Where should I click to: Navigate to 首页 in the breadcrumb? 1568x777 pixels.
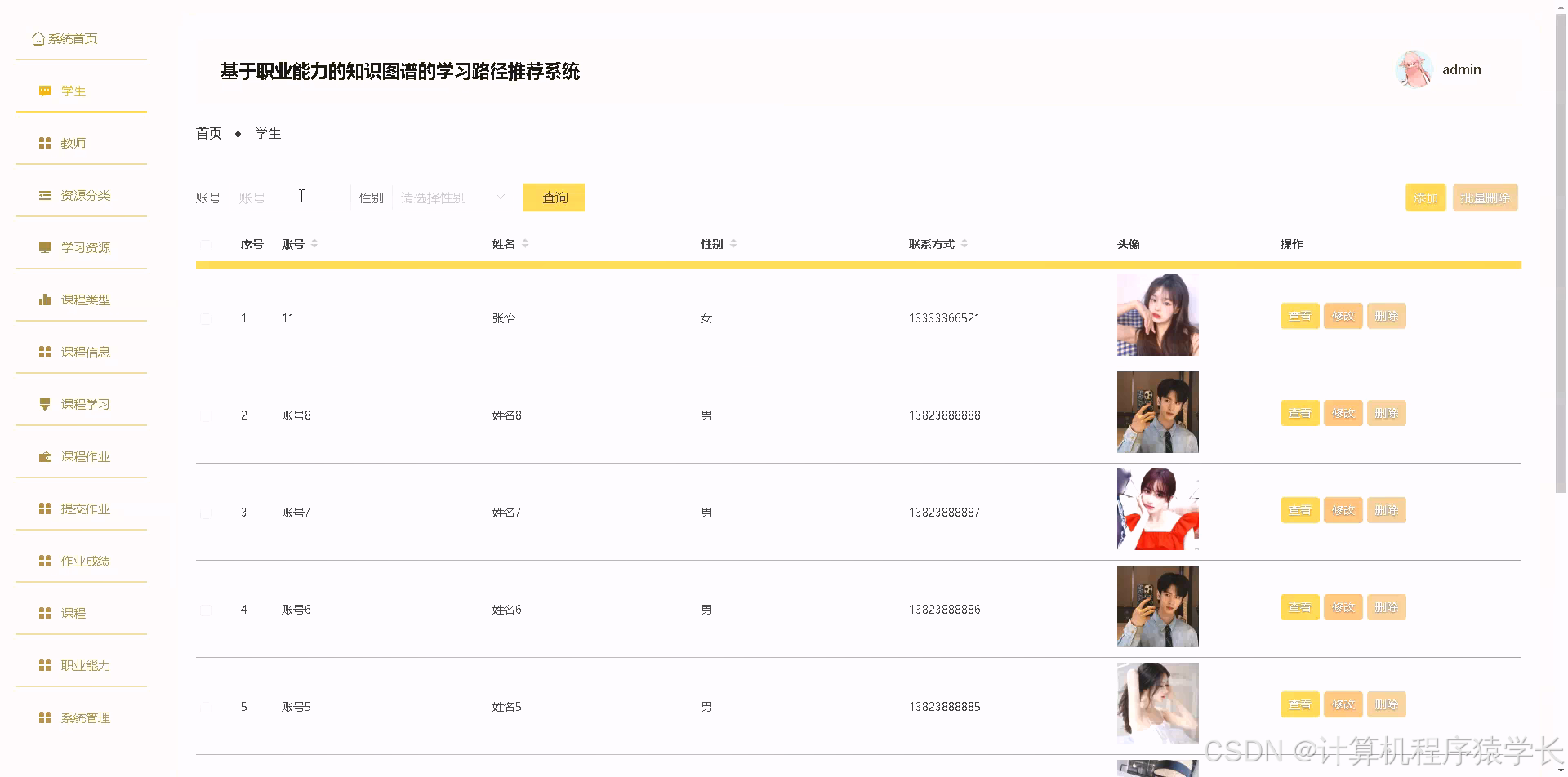point(208,133)
